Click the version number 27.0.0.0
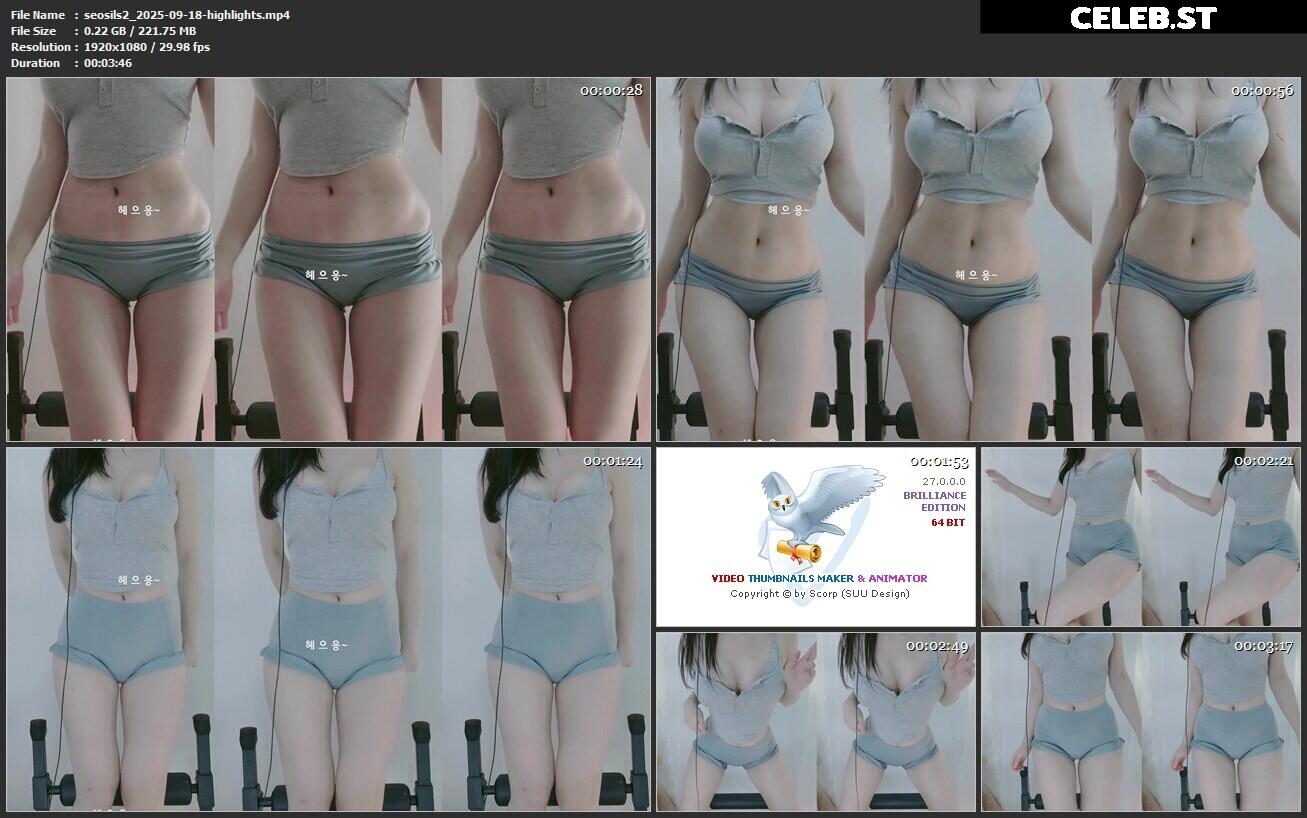This screenshot has height=818, width=1307. point(944,481)
